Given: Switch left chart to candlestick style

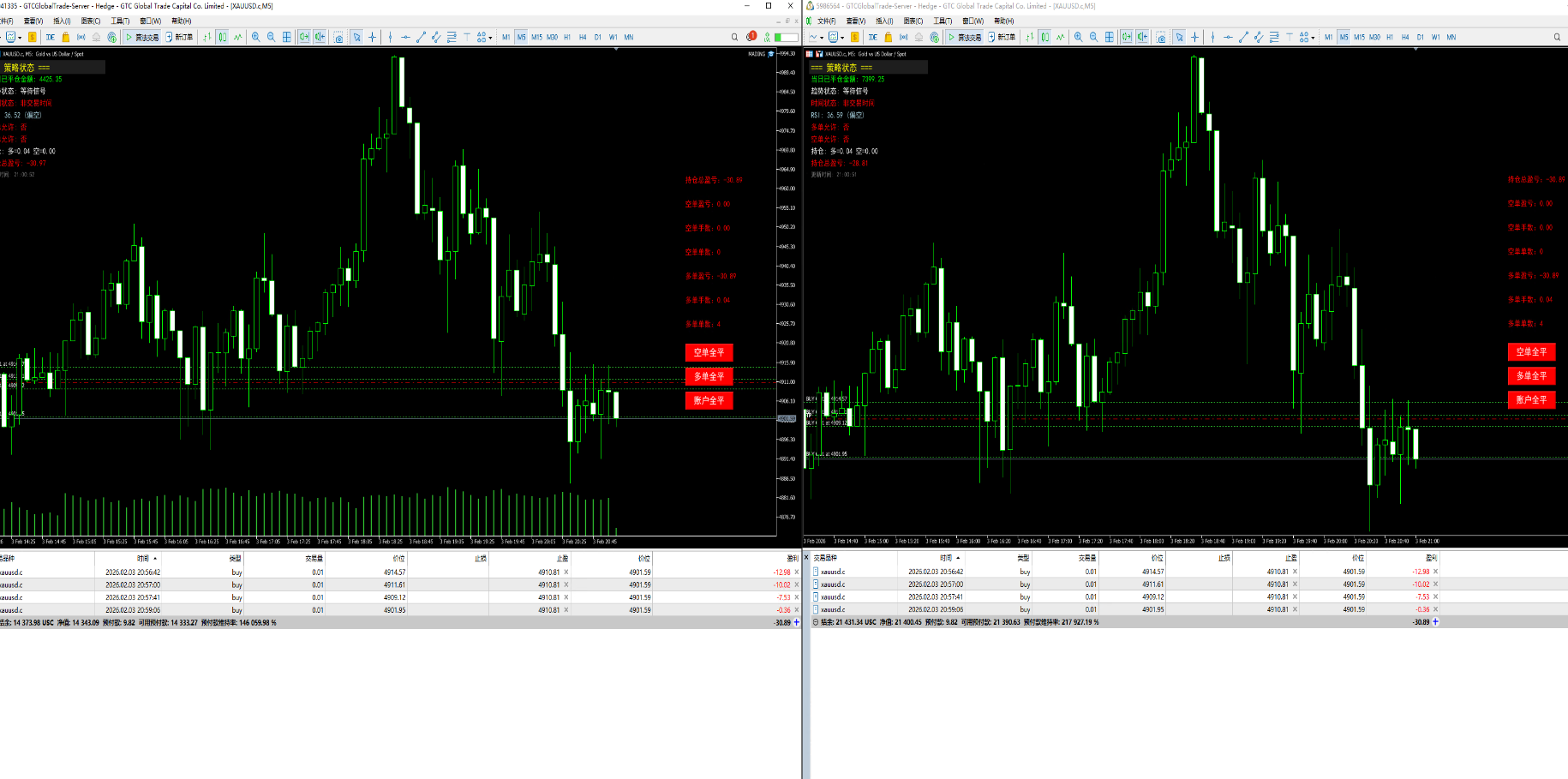Looking at the screenshot, I should coord(222,37).
